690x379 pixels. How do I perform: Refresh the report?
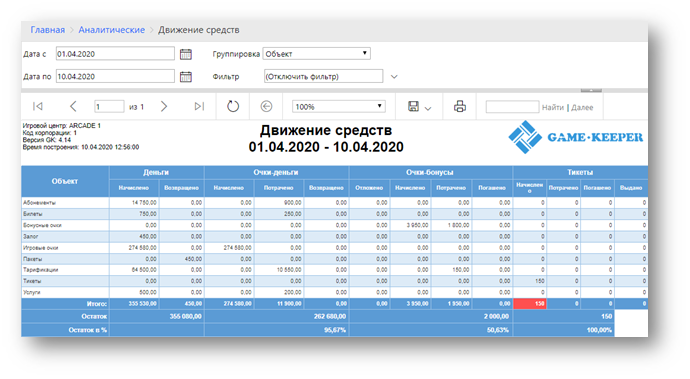tap(233, 107)
